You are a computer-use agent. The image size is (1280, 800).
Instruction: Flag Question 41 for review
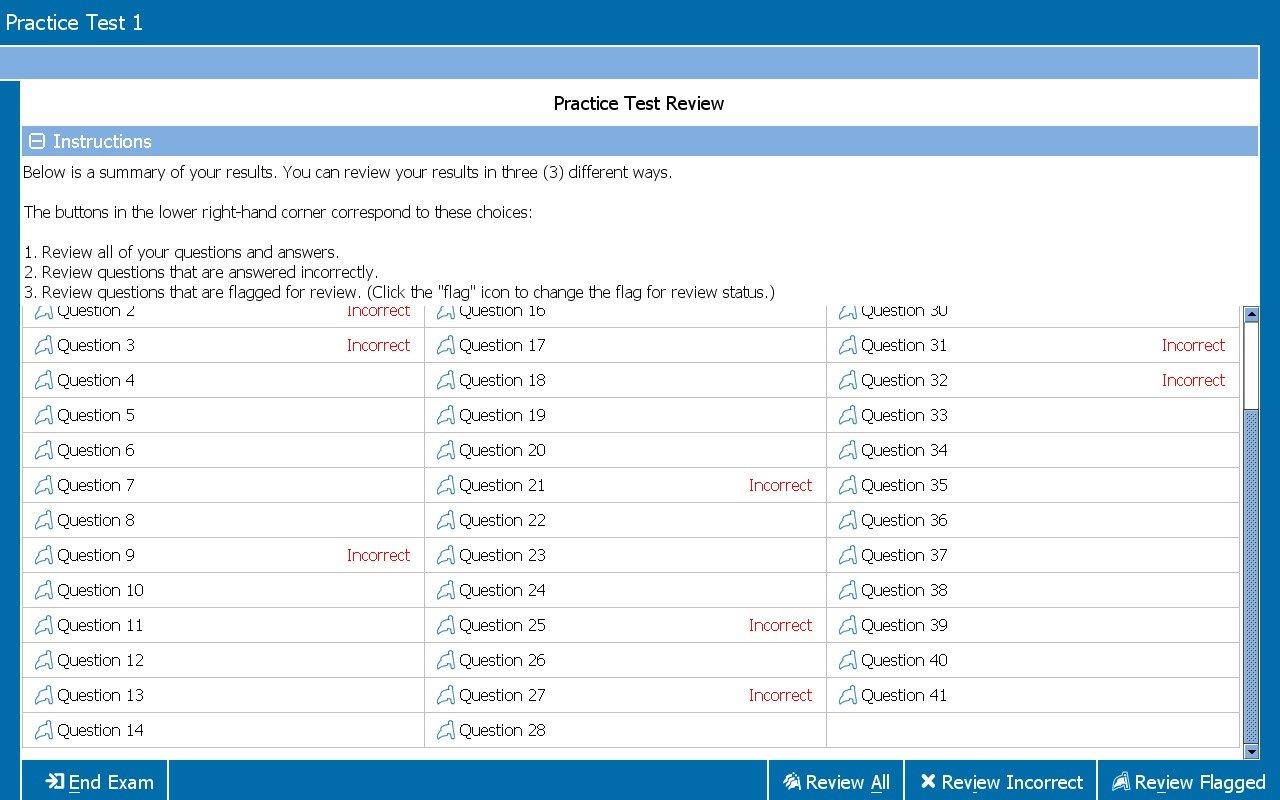pyautogui.click(x=847, y=695)
